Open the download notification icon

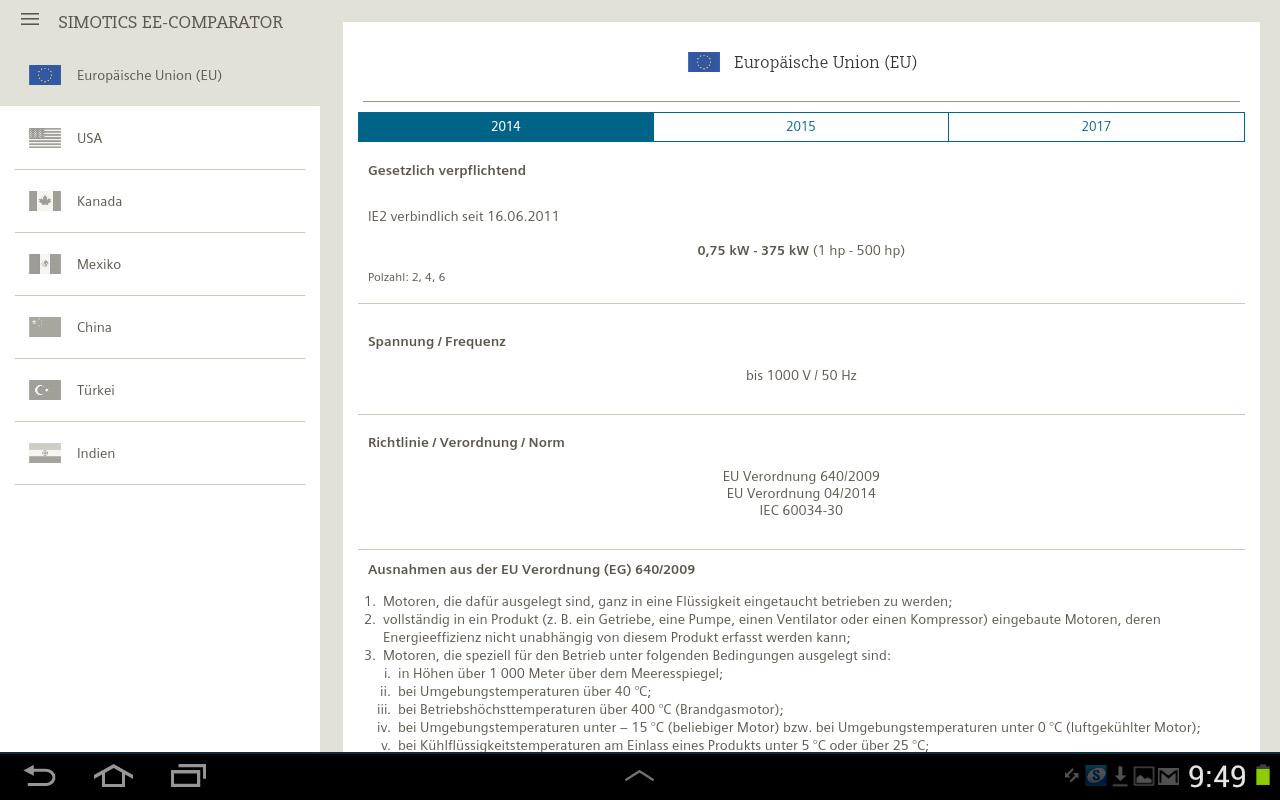tap(1120, 776)
